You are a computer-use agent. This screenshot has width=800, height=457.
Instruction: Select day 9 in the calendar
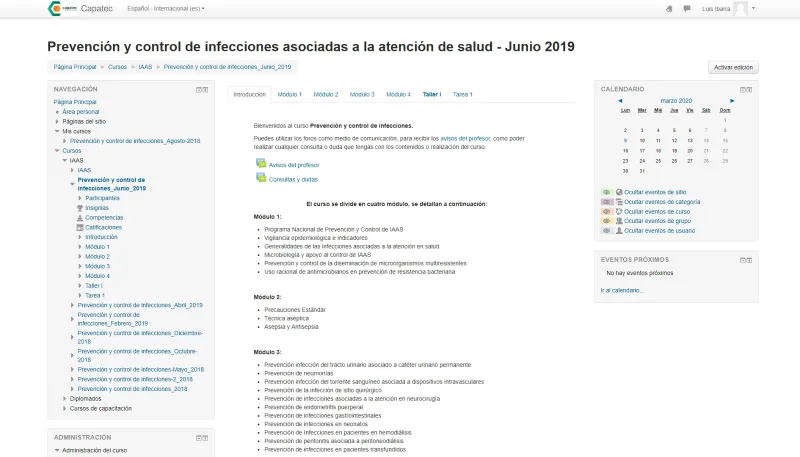click(625, 141)
